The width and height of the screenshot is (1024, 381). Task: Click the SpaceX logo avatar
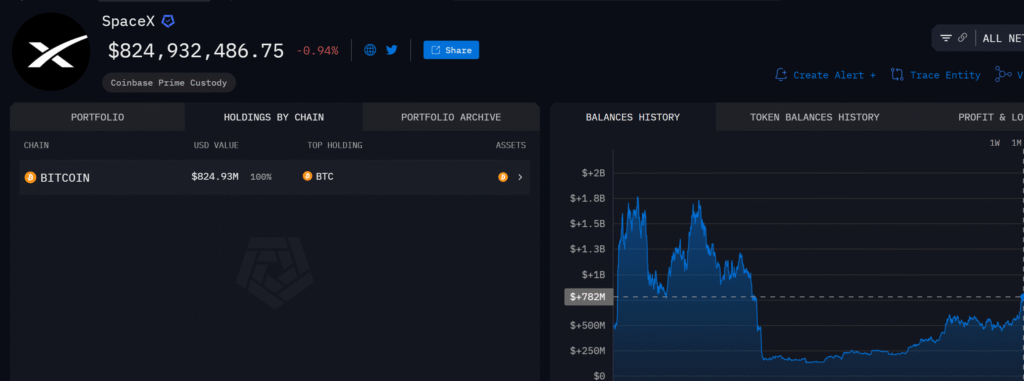[50, 52]
